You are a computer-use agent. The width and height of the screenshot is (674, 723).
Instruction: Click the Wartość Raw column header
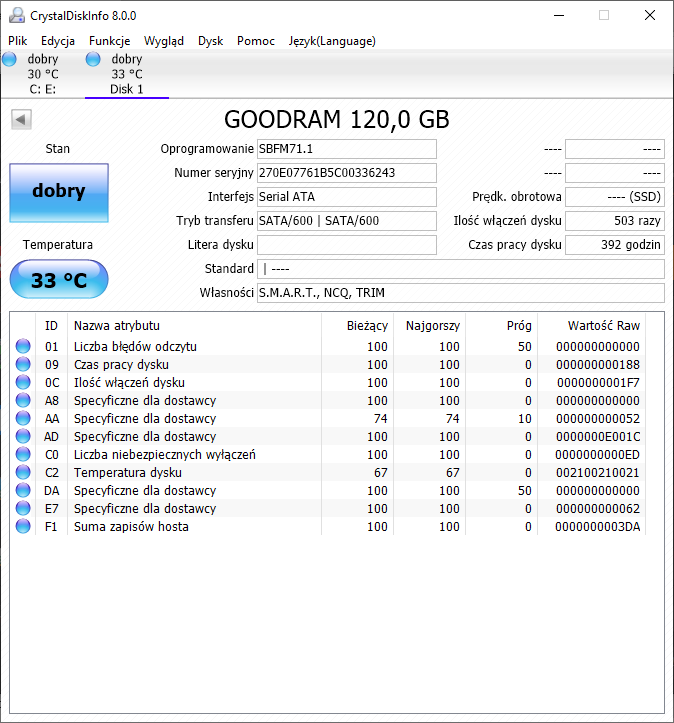[591, 326]
